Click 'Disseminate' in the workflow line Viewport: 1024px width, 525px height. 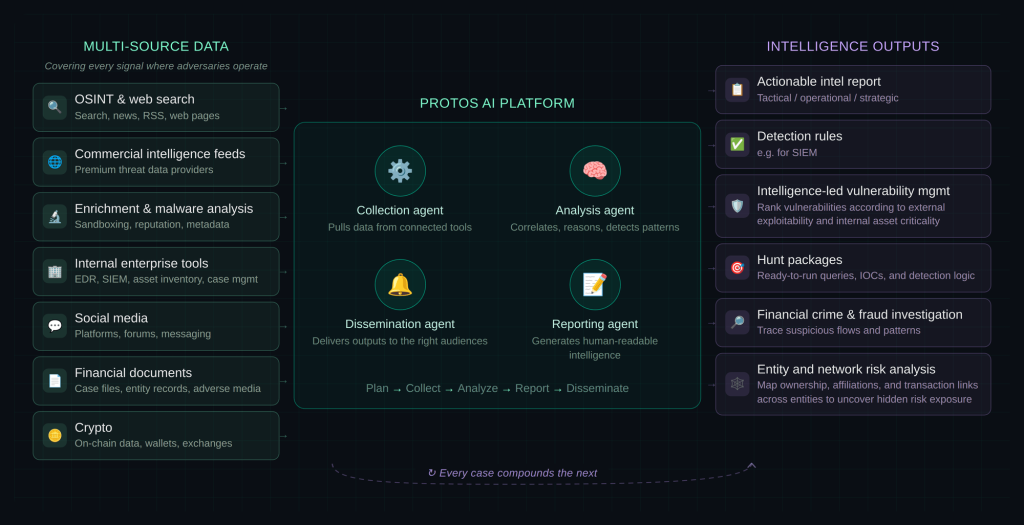point(598,388)
